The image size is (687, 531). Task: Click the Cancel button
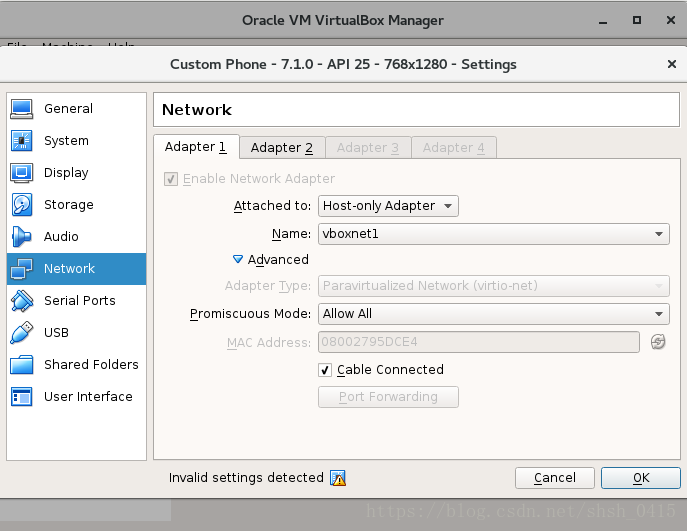pyautogui.click(x=555, y=478)
